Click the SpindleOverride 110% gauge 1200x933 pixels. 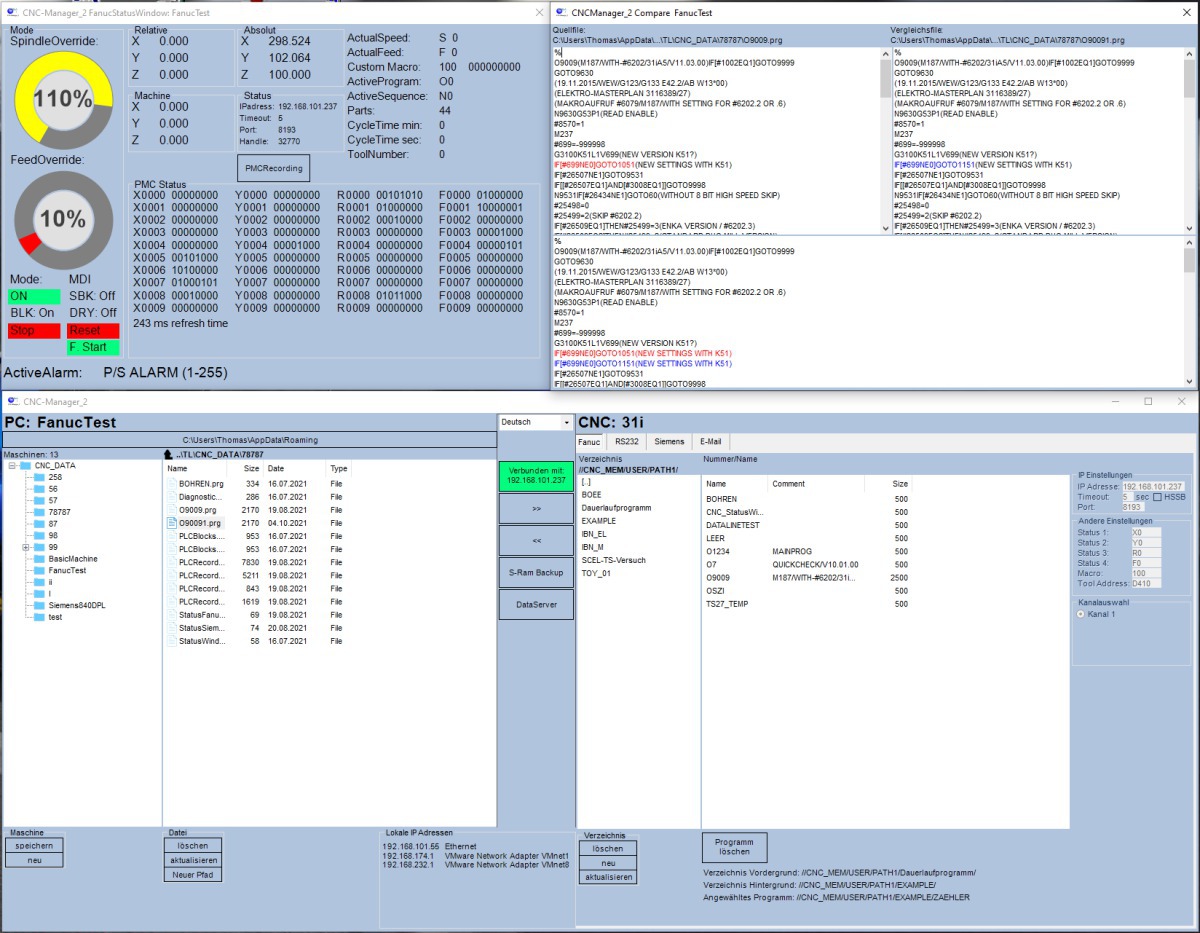pos(62,99)
